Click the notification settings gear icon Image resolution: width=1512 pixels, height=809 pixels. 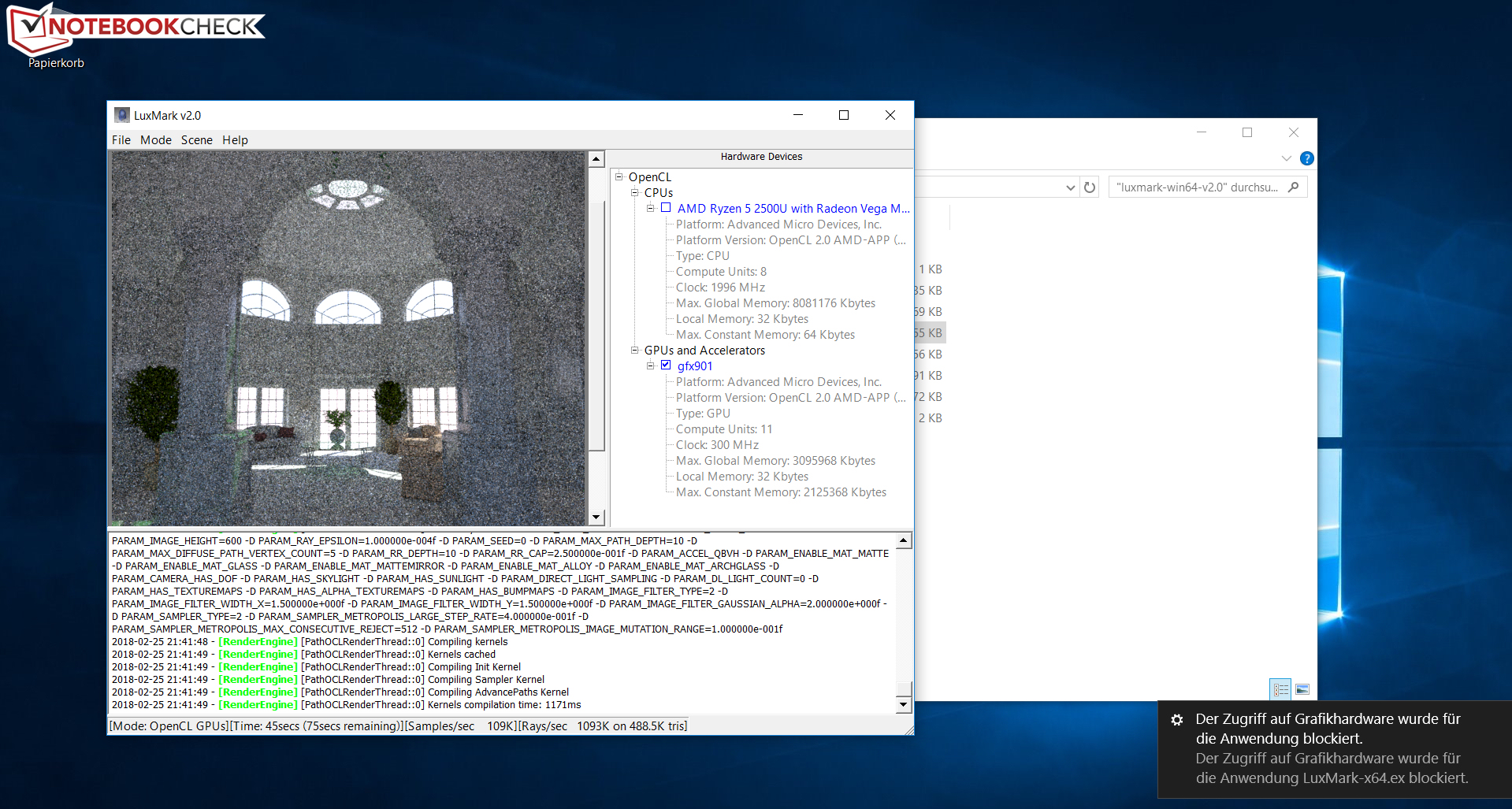(x=1177, y=720)
